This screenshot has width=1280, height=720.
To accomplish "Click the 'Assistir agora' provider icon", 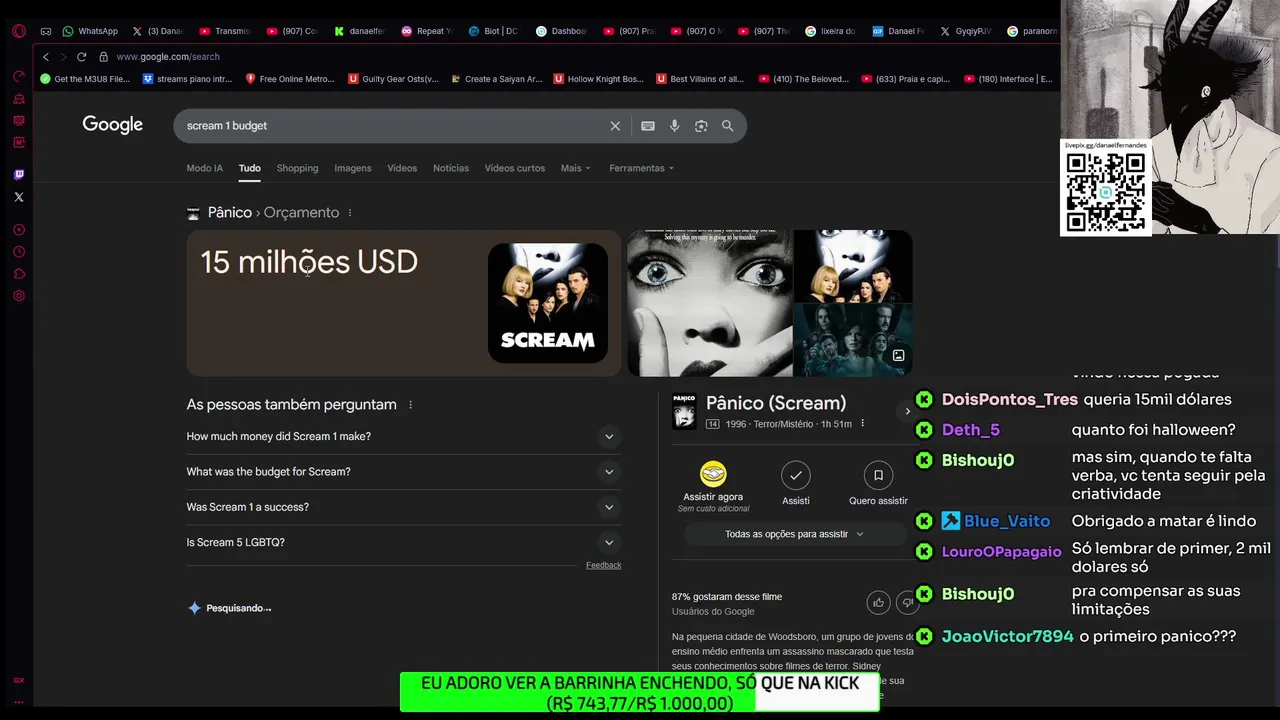I will pos(713,474).
